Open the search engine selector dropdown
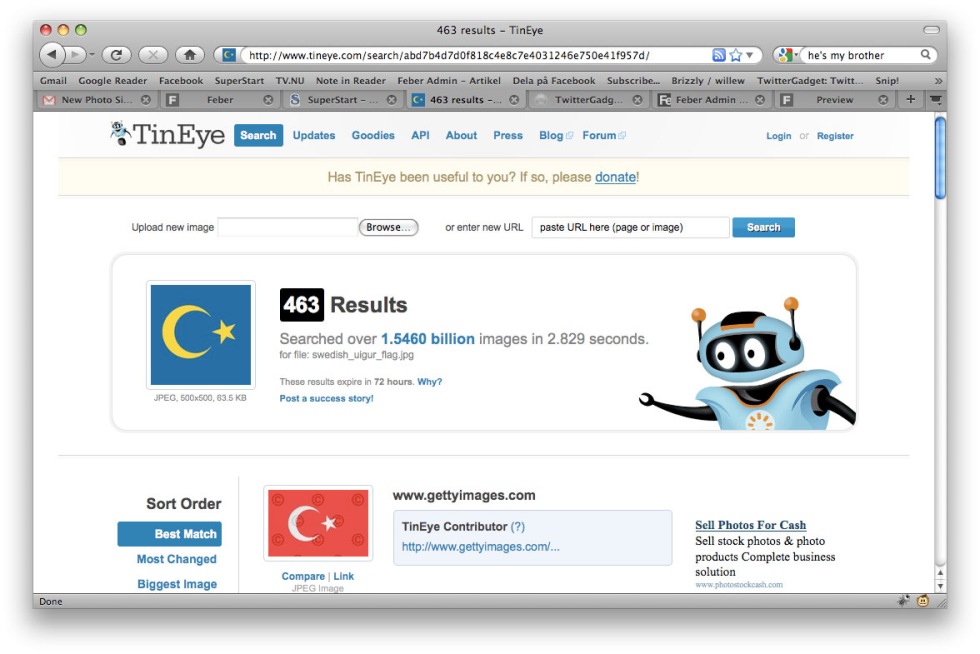The width and height of the screenshot is (980, 654). pyautogui.click(x=786, y=55)
